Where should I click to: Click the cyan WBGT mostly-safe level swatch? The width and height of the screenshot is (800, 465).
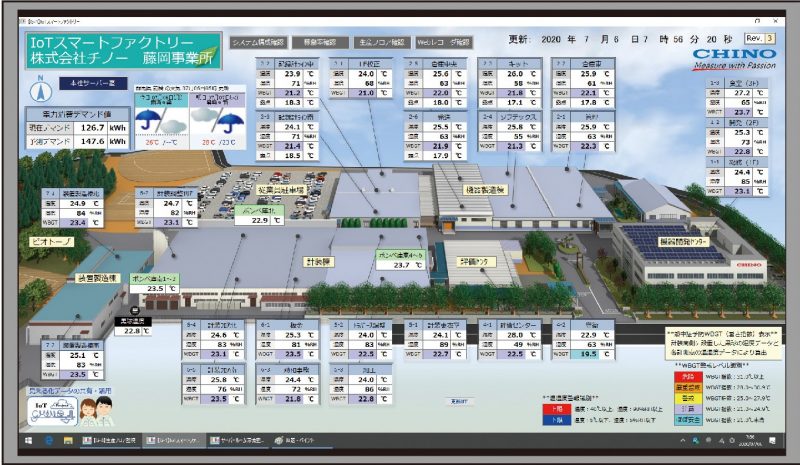[x=688, y=420]
